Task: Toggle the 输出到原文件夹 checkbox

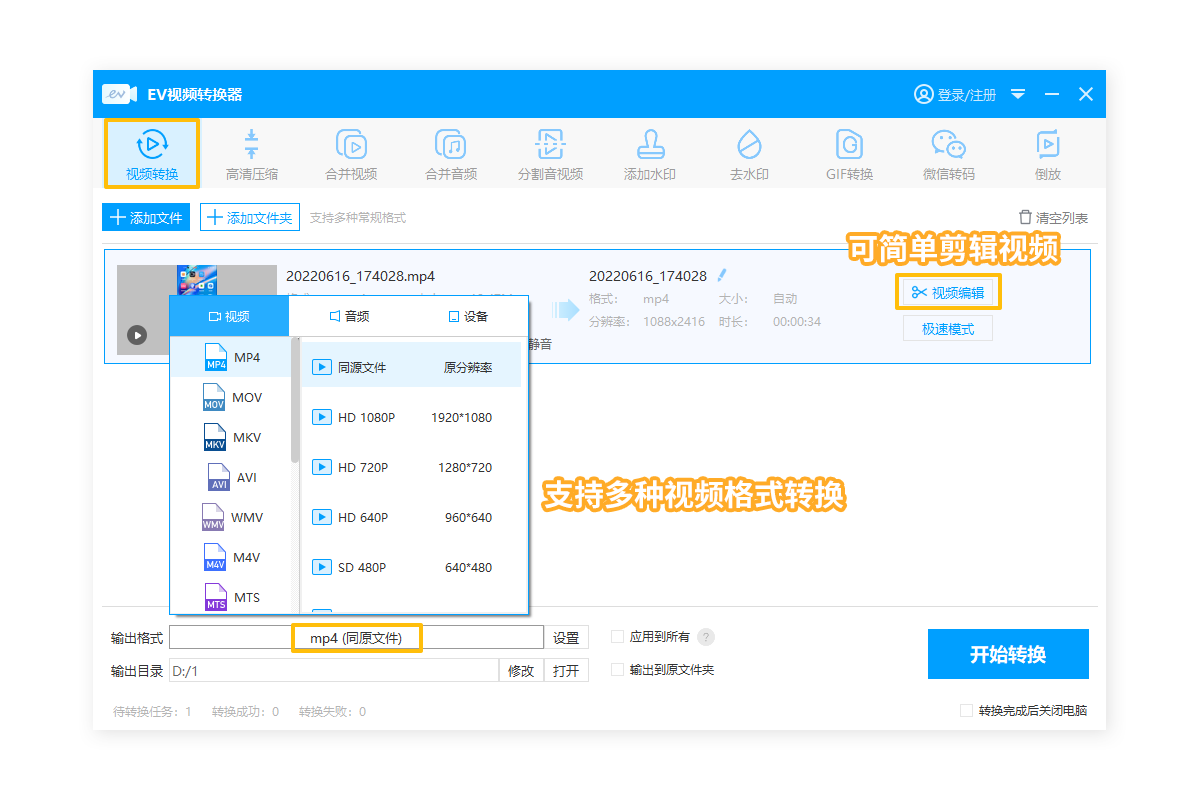Action: pos(618,670)
